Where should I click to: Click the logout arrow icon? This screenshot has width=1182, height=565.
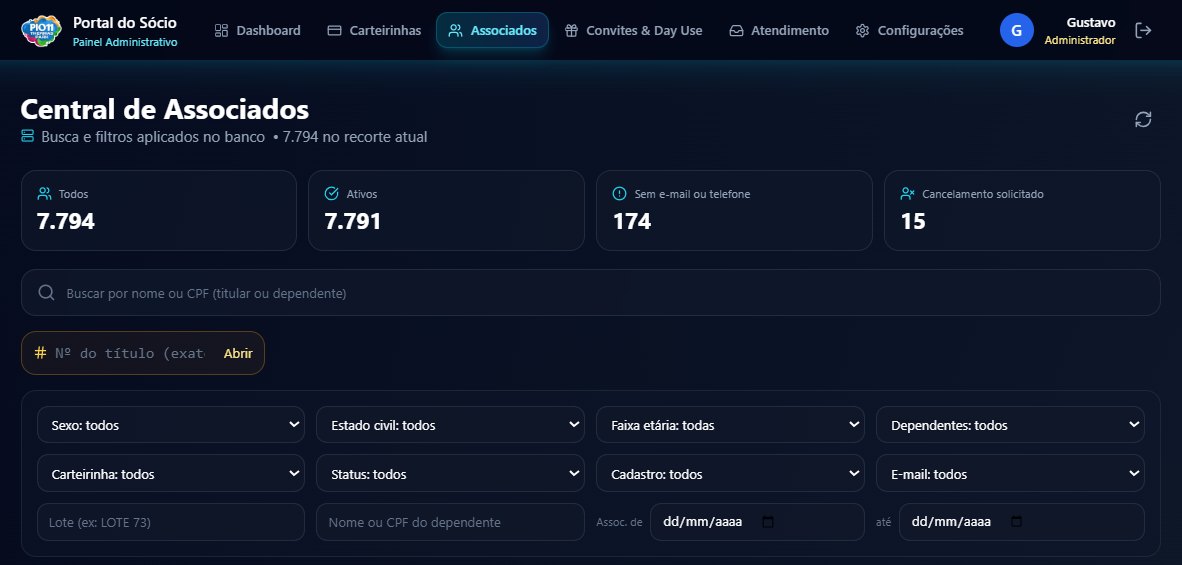(1143, 30)
